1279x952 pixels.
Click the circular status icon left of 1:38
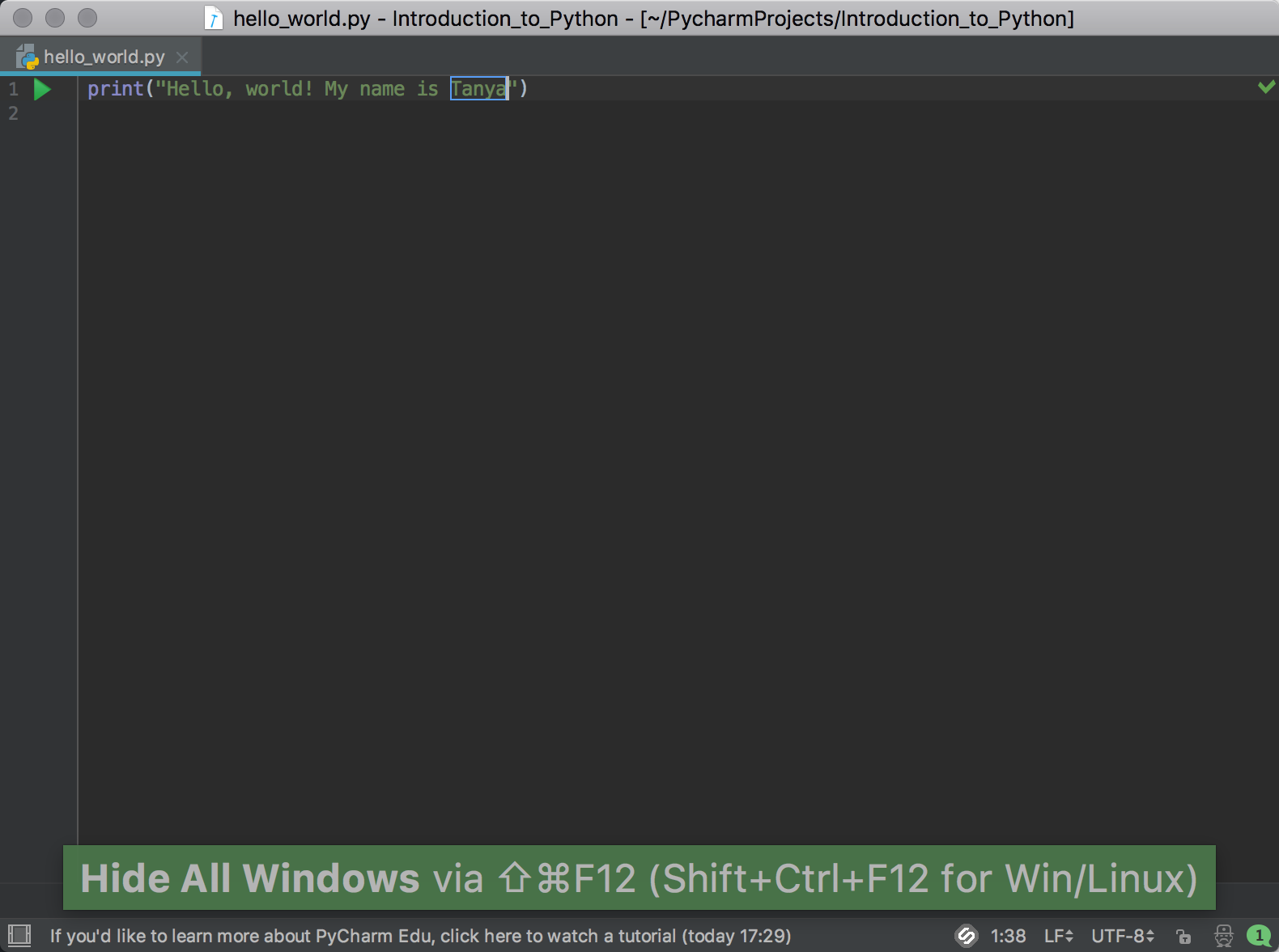coord(967,936)
